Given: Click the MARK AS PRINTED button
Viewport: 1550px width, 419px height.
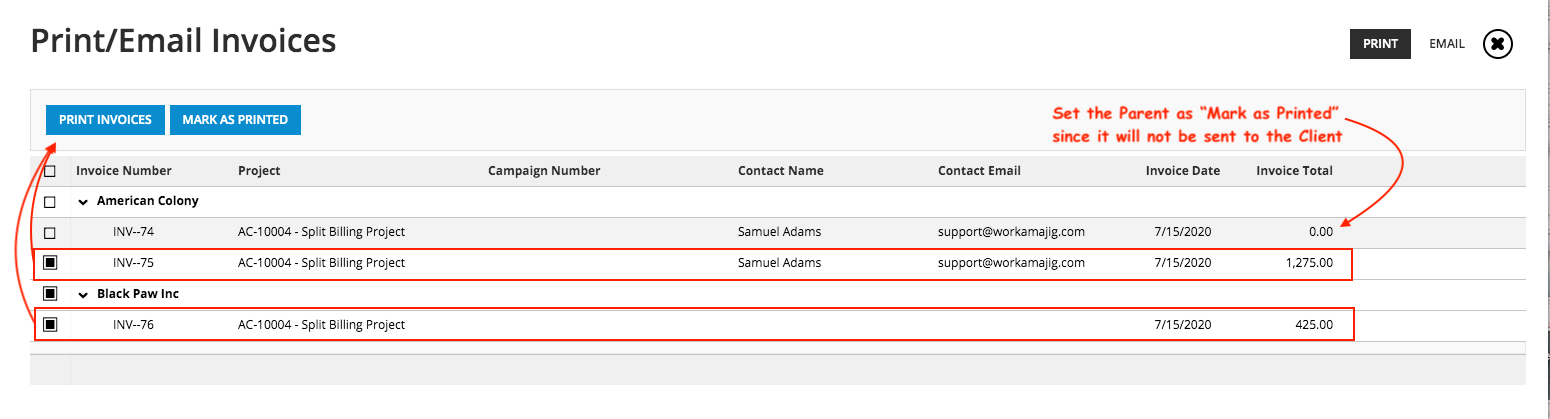Looking at the screenshot, I should click(235, 120).
